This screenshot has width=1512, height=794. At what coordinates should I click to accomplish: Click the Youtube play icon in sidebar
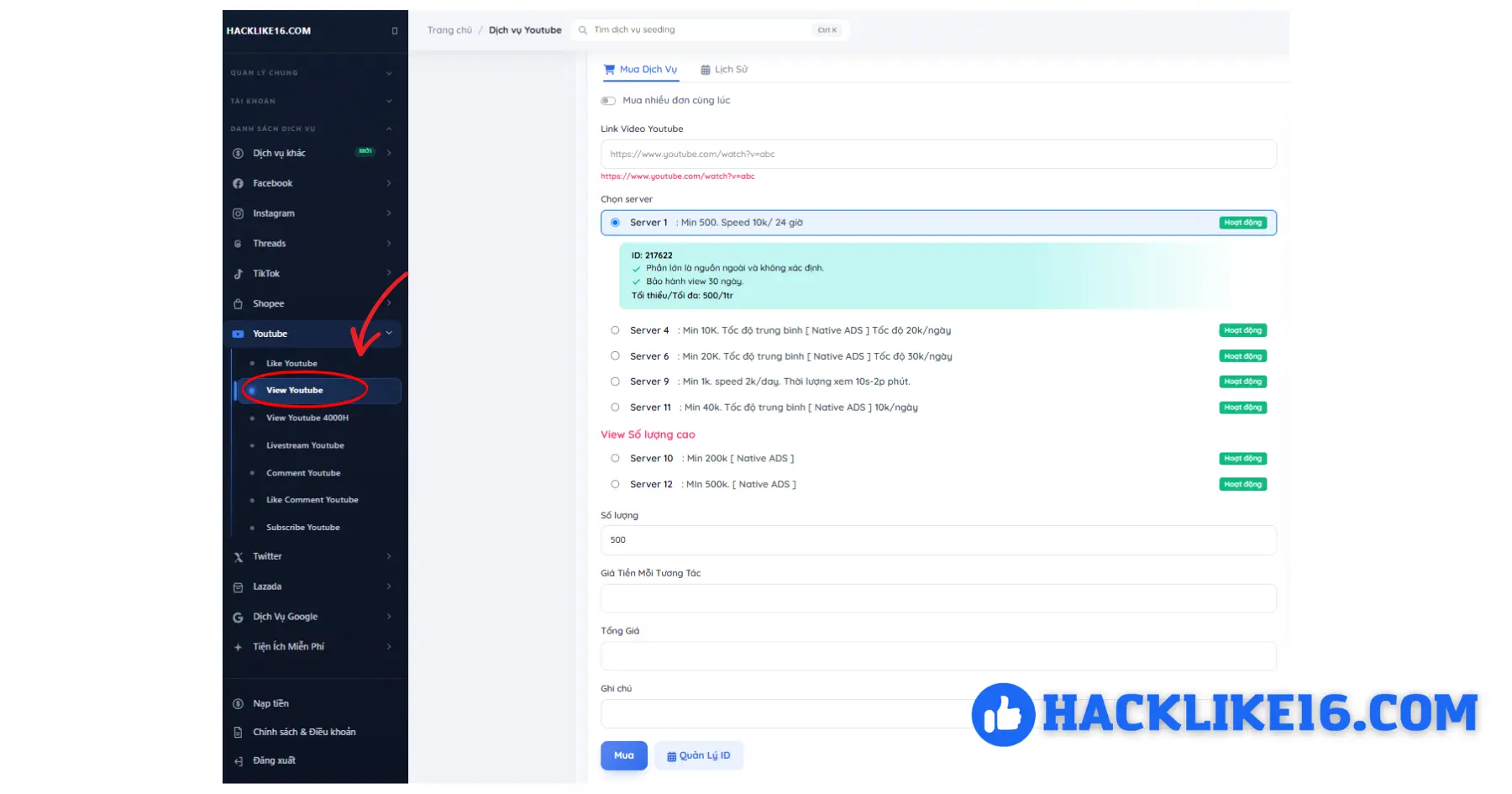[x=238, y=334]
